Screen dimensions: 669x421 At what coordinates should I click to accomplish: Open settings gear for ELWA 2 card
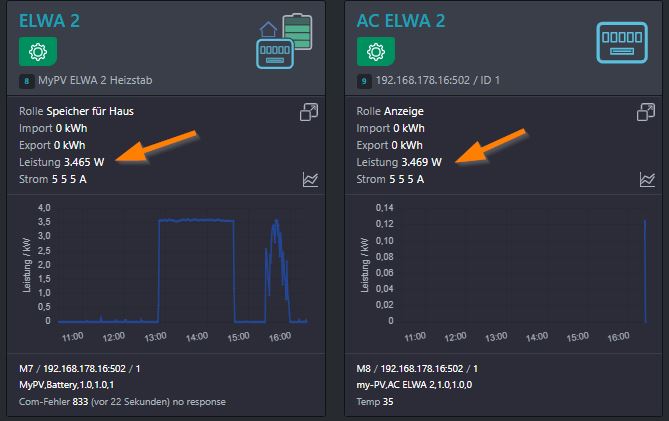point(38,52)
